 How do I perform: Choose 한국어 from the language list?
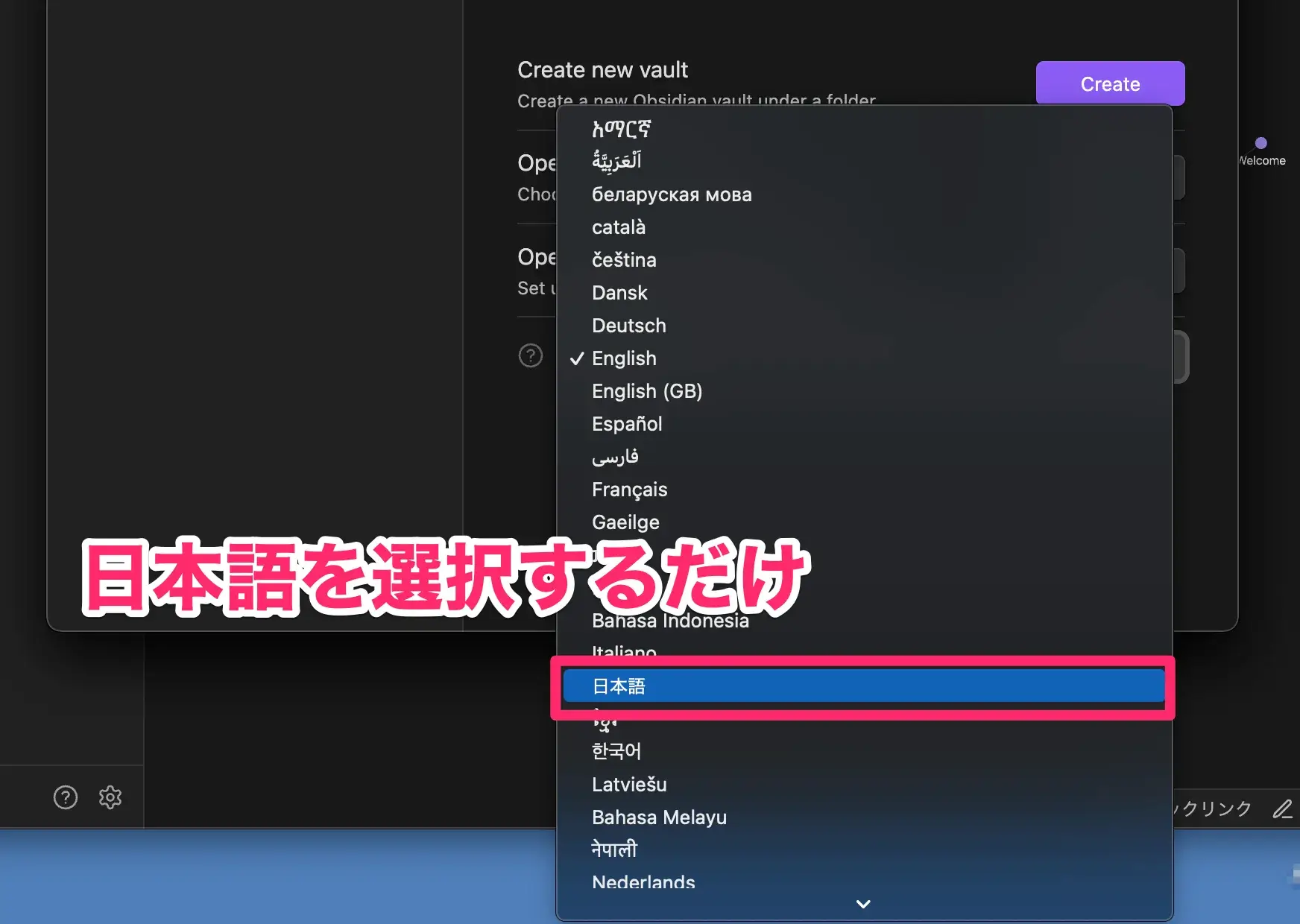point(865,751)
